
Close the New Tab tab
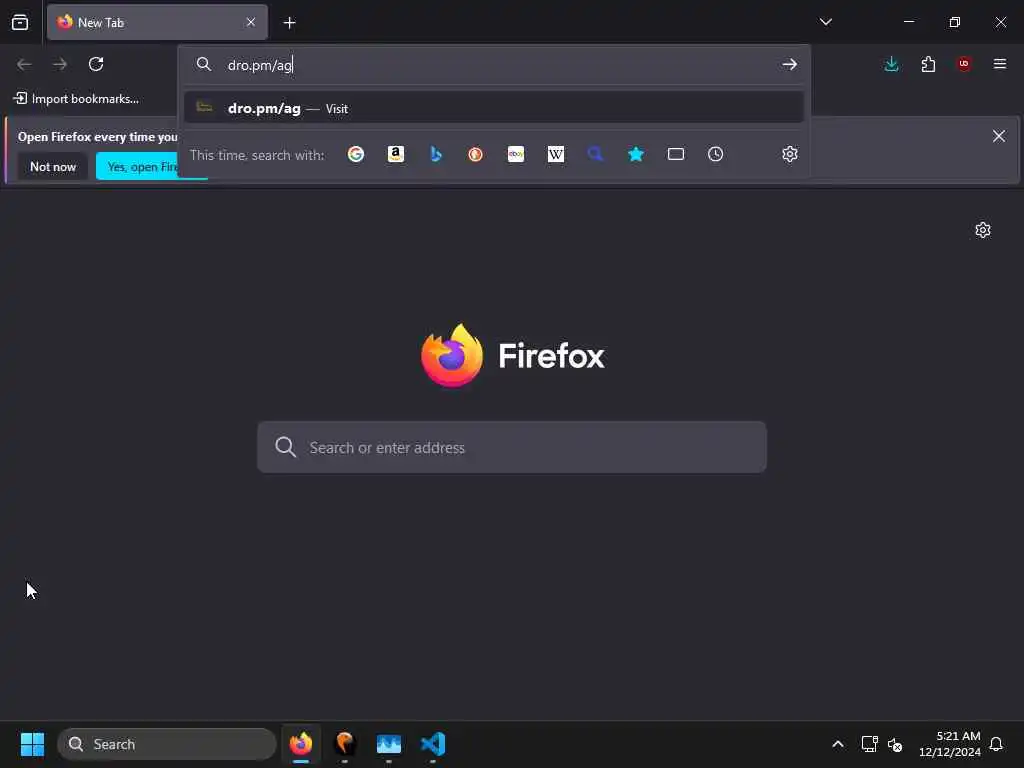(251, 22)
